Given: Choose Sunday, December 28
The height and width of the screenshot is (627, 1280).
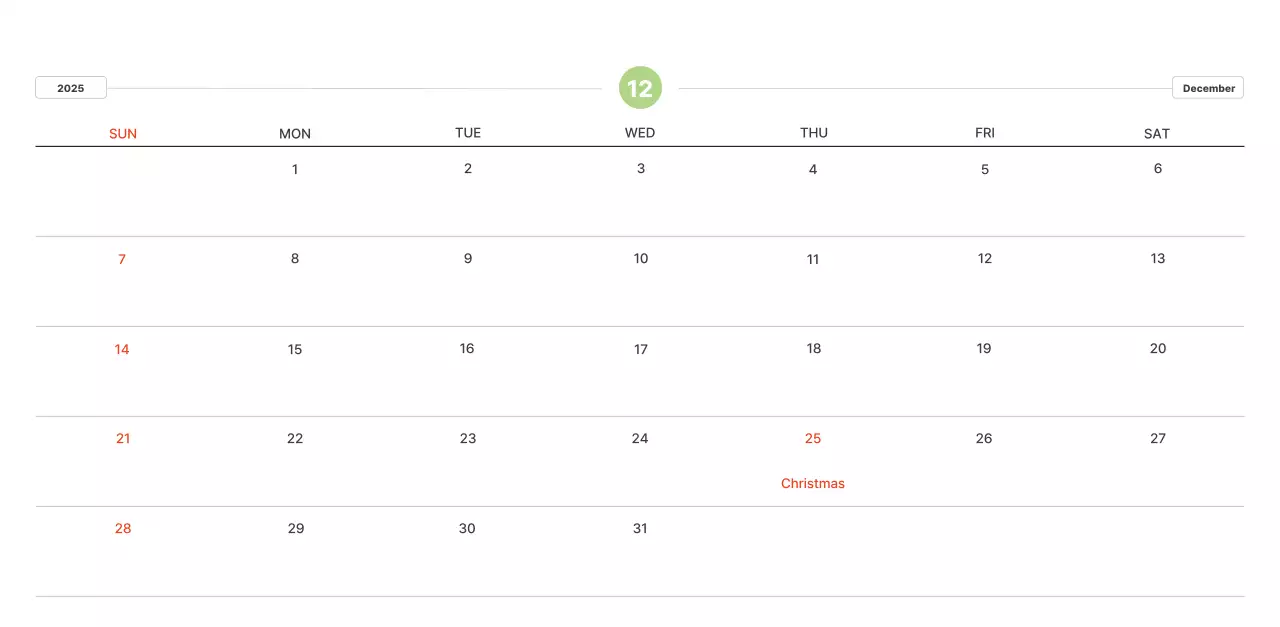Looking at the screenshot, I should [x=123, y=529].
